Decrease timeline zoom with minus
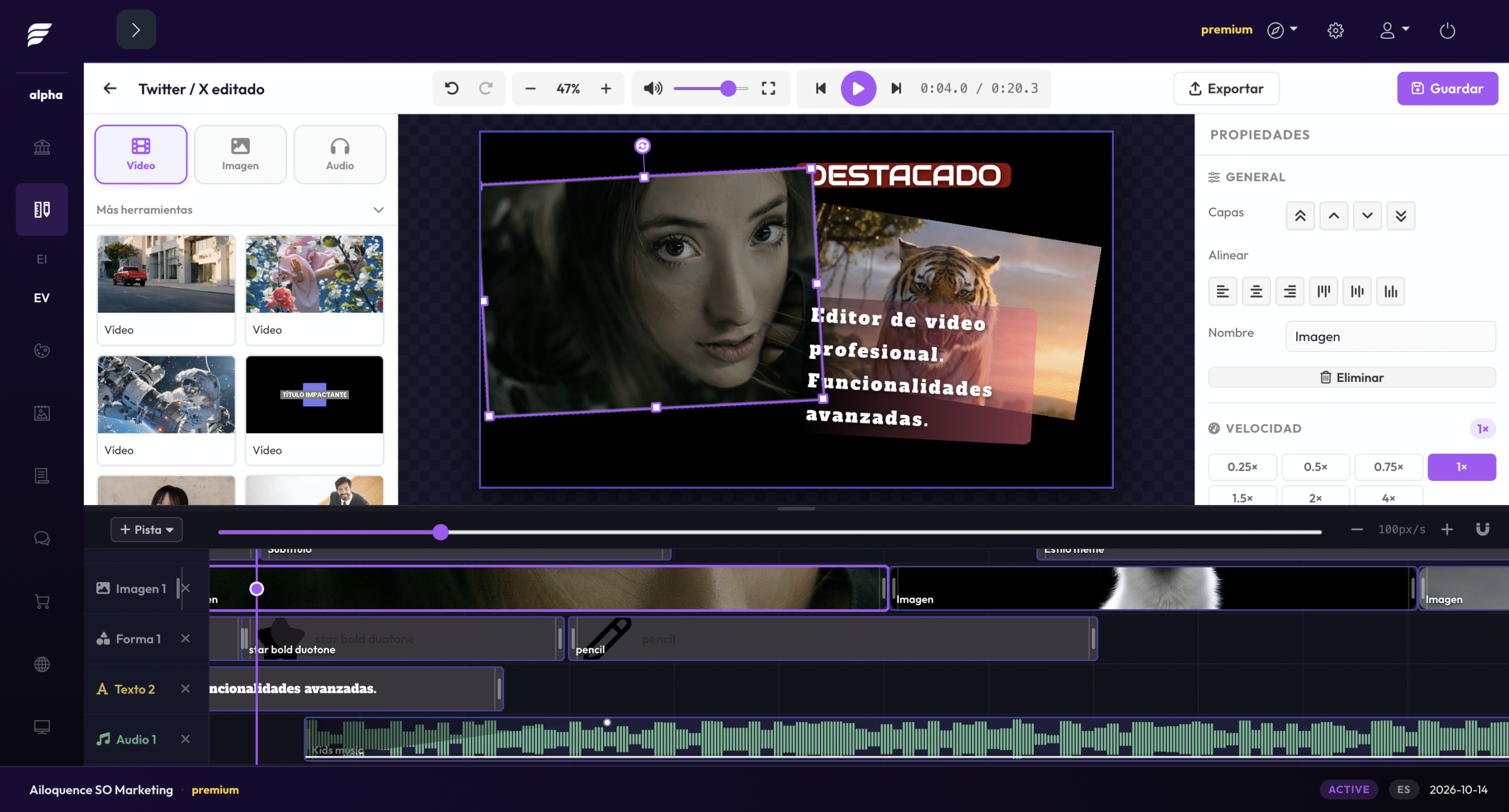This screenshot has width=1509, height=812. click(x=1357, y=529)
